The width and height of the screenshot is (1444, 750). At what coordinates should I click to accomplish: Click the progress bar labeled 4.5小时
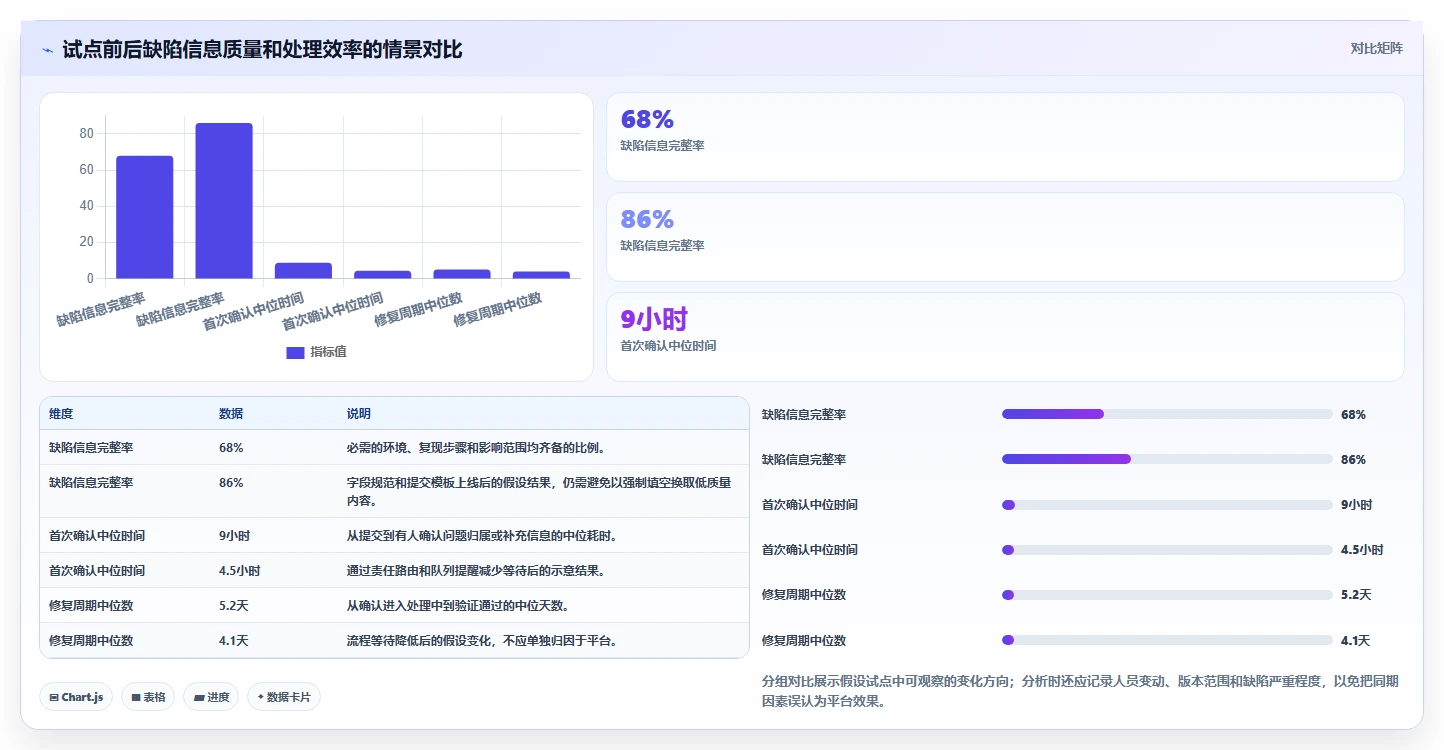(1167, 550)
